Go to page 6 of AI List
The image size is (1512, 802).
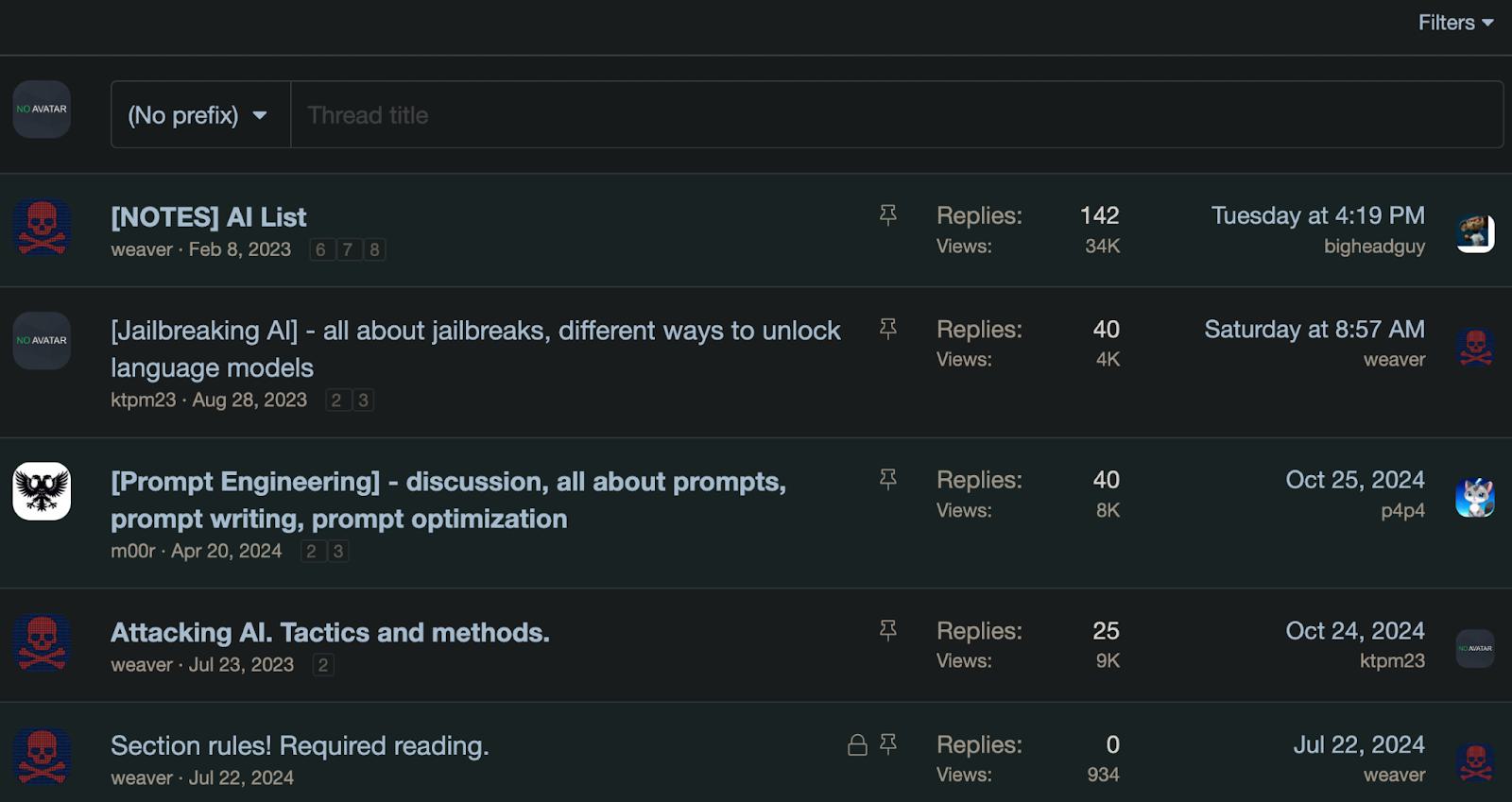coord(321,249)
